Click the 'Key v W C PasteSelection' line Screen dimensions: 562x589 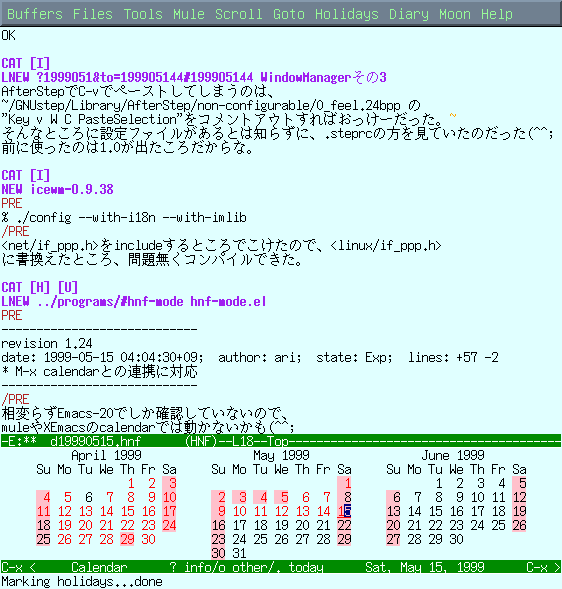click(222, 119)
